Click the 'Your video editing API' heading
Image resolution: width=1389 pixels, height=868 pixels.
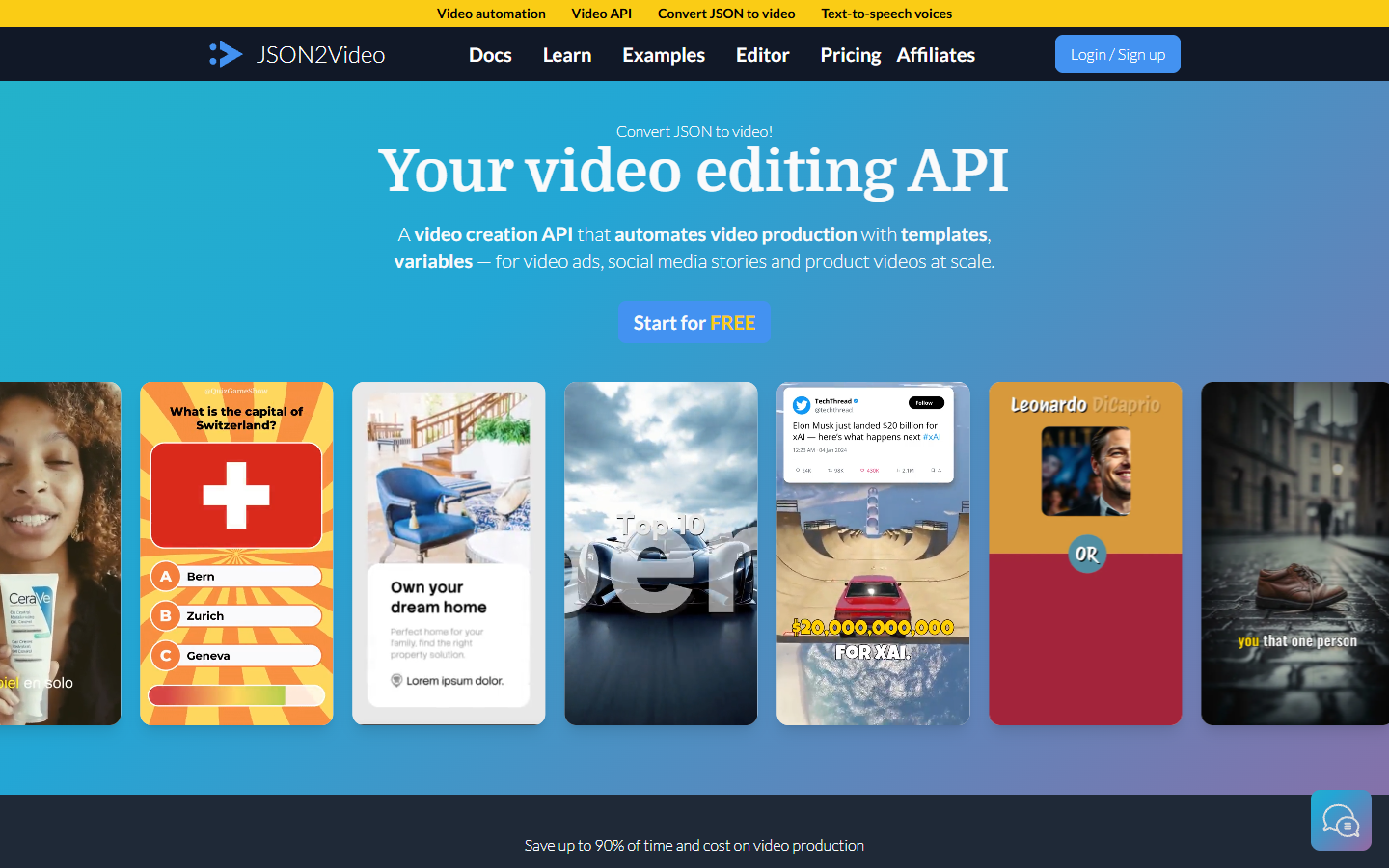(694, 171)
